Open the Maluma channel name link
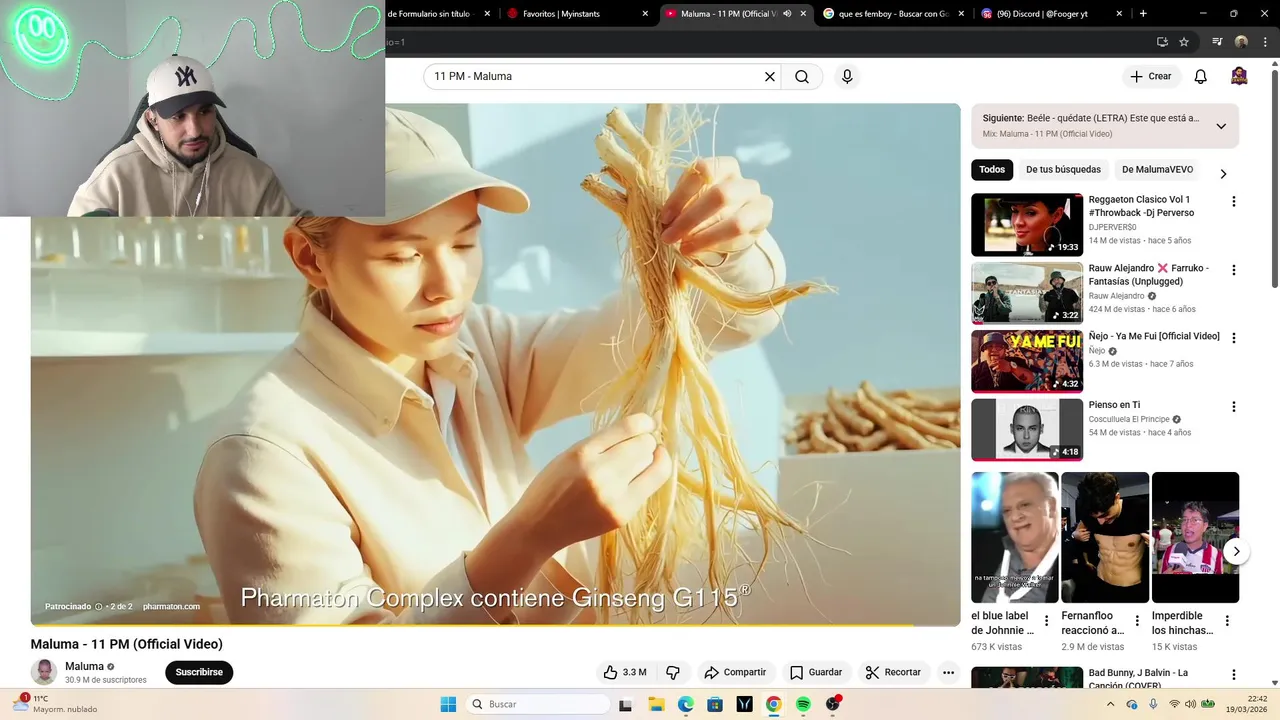The height and width of the screenshot is (720, 1280). tap(84, 667)
